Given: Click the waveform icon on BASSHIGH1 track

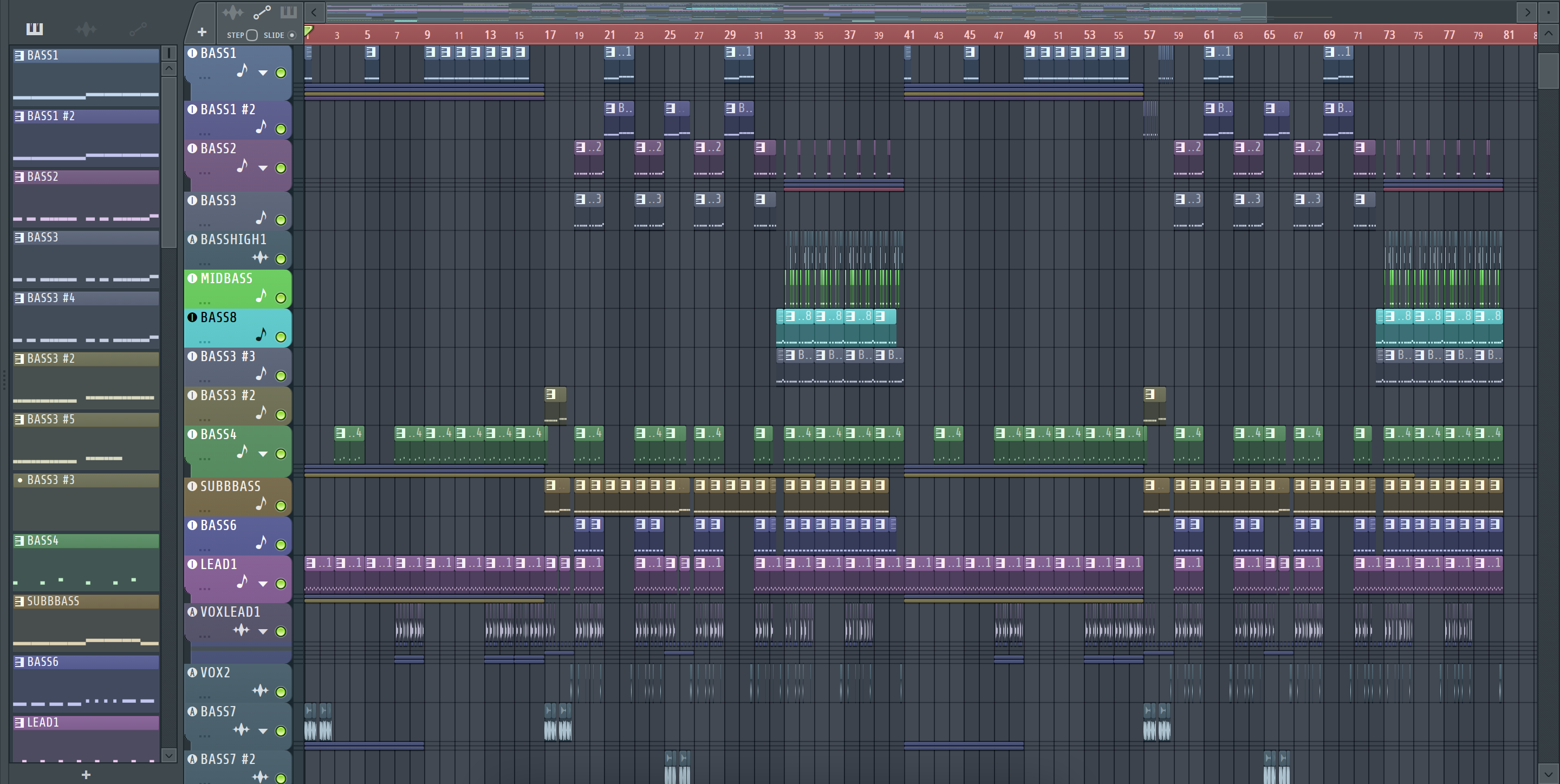Looking at the screenshot, I should (x=261, y=257).
